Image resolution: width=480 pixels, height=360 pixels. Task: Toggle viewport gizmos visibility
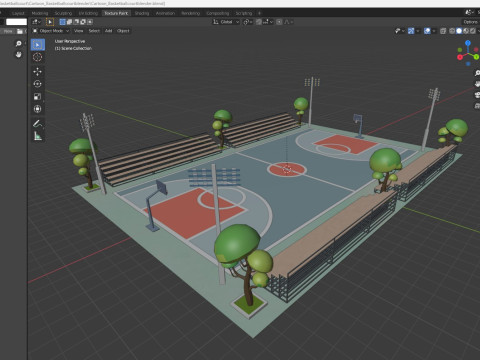click(411, 31)
